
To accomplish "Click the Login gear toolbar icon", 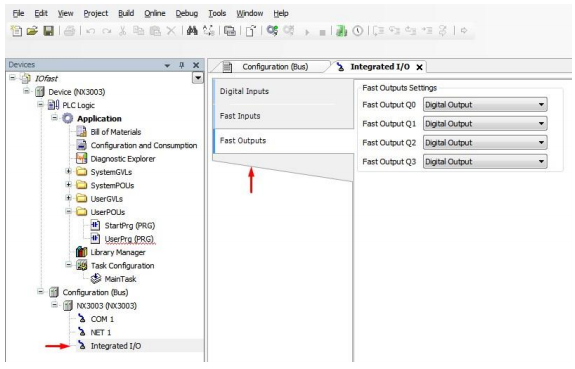I will [272, 30].
